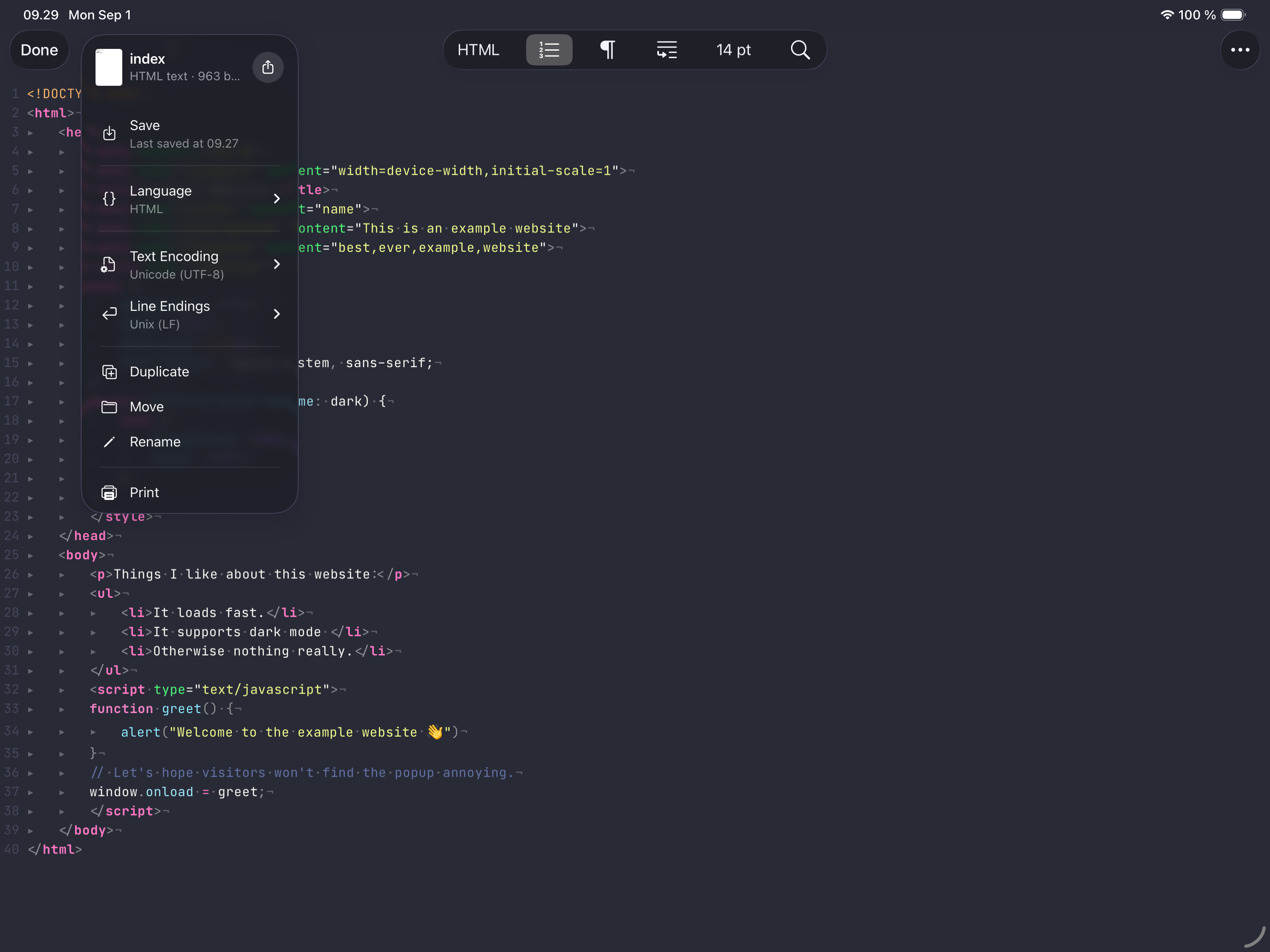
Task: Toggle invisible characters pilcrow button
Action: click(607, 50)
